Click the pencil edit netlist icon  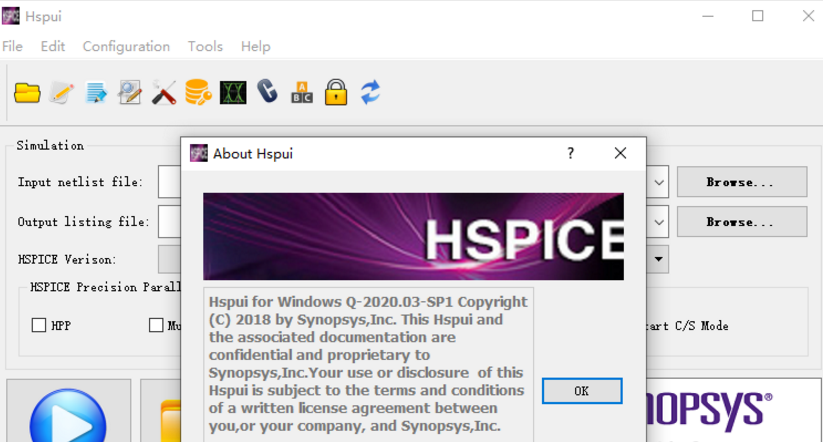(x=61, y=93)
